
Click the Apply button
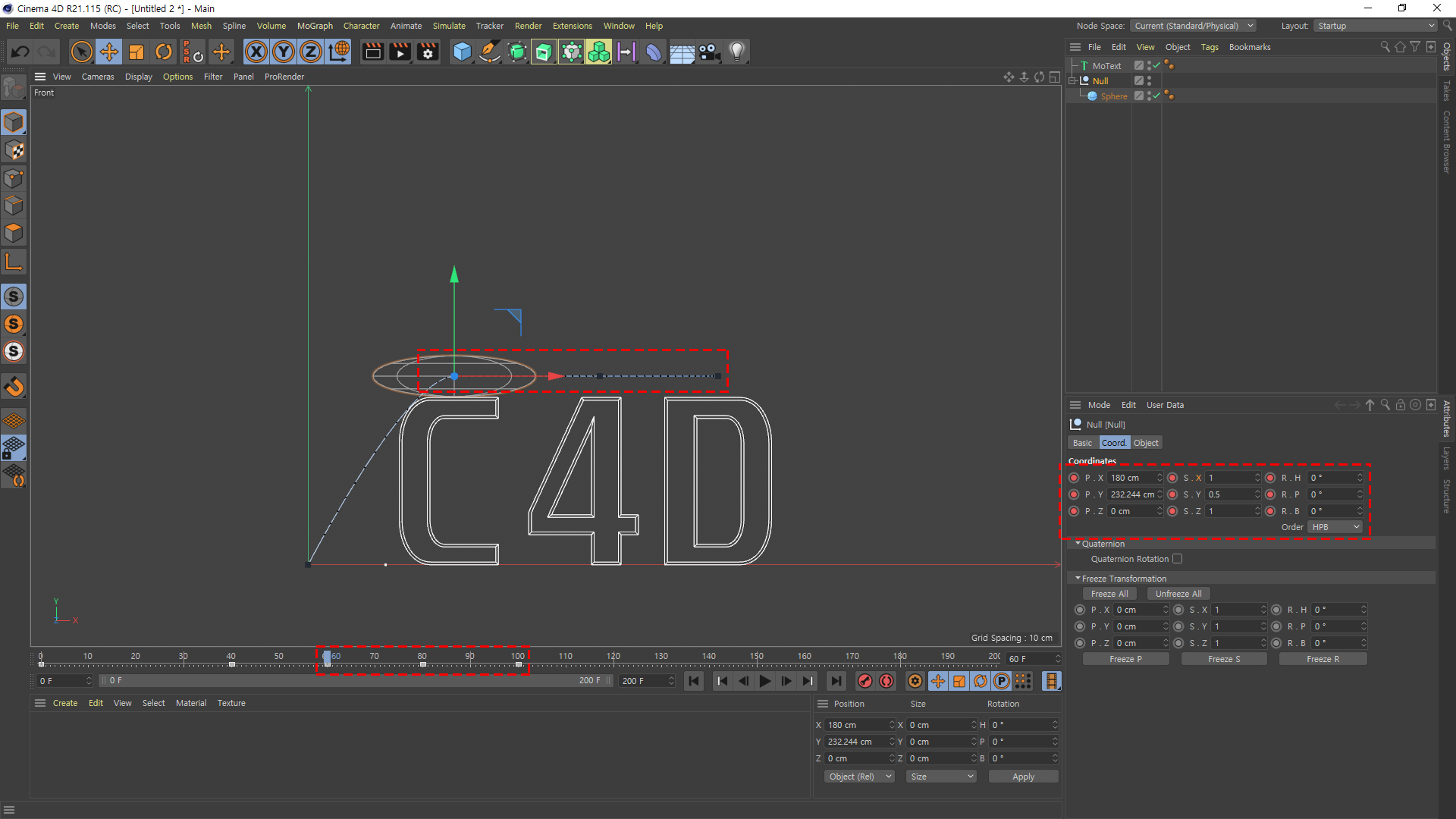point(1023,777)
